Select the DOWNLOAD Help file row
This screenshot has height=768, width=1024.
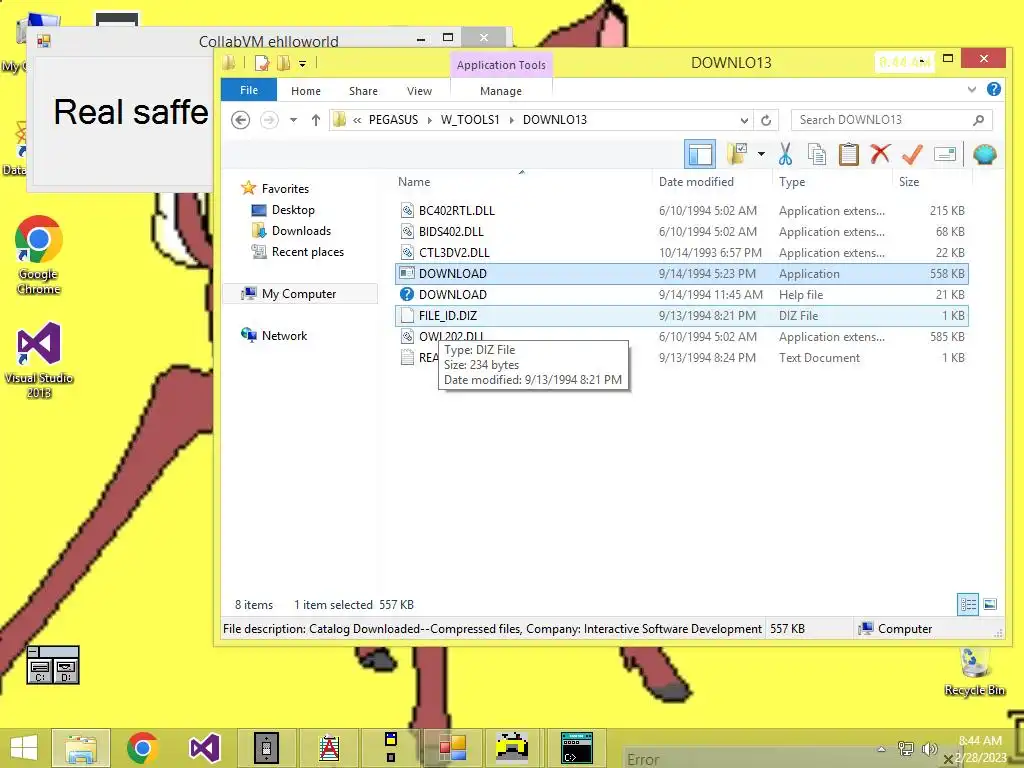(x=682, y=295)
